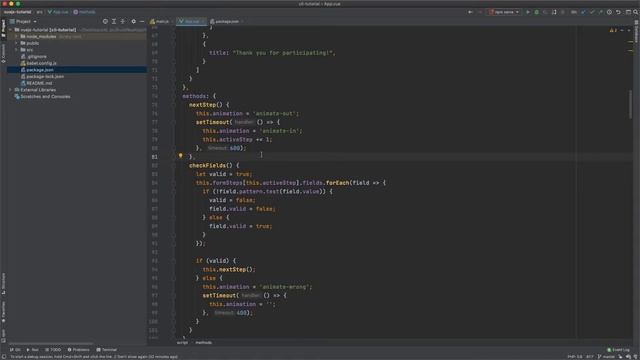Image resolution: width=640 pixels, height=360 pixels.
Task: Click the navigate Back arrow in toolbar
Action: point(470,12)
